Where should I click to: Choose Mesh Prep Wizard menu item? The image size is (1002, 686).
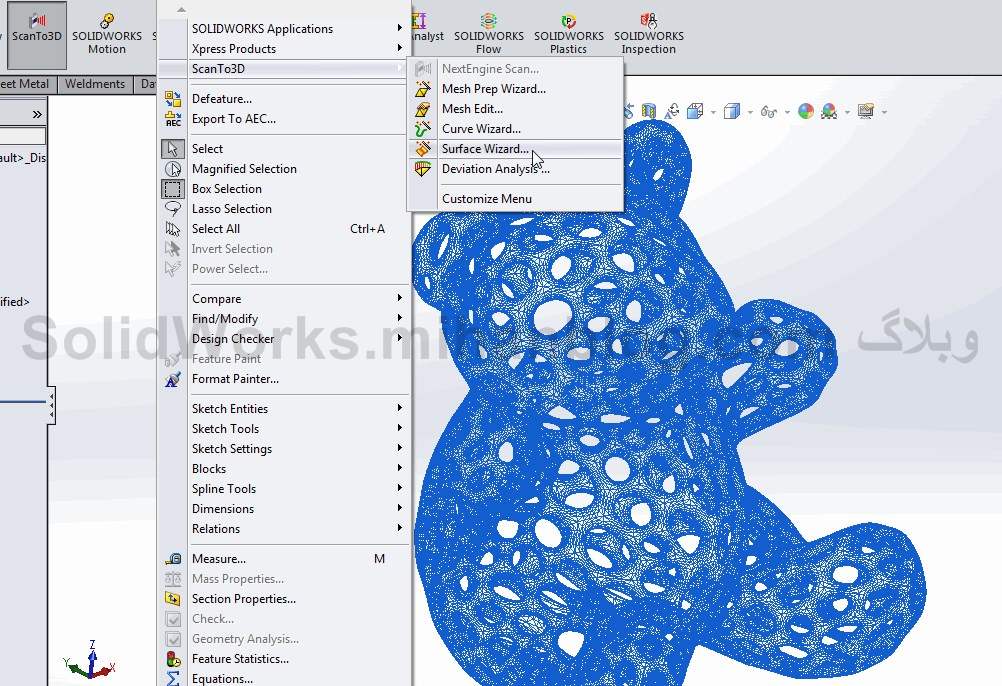point(515,89)
